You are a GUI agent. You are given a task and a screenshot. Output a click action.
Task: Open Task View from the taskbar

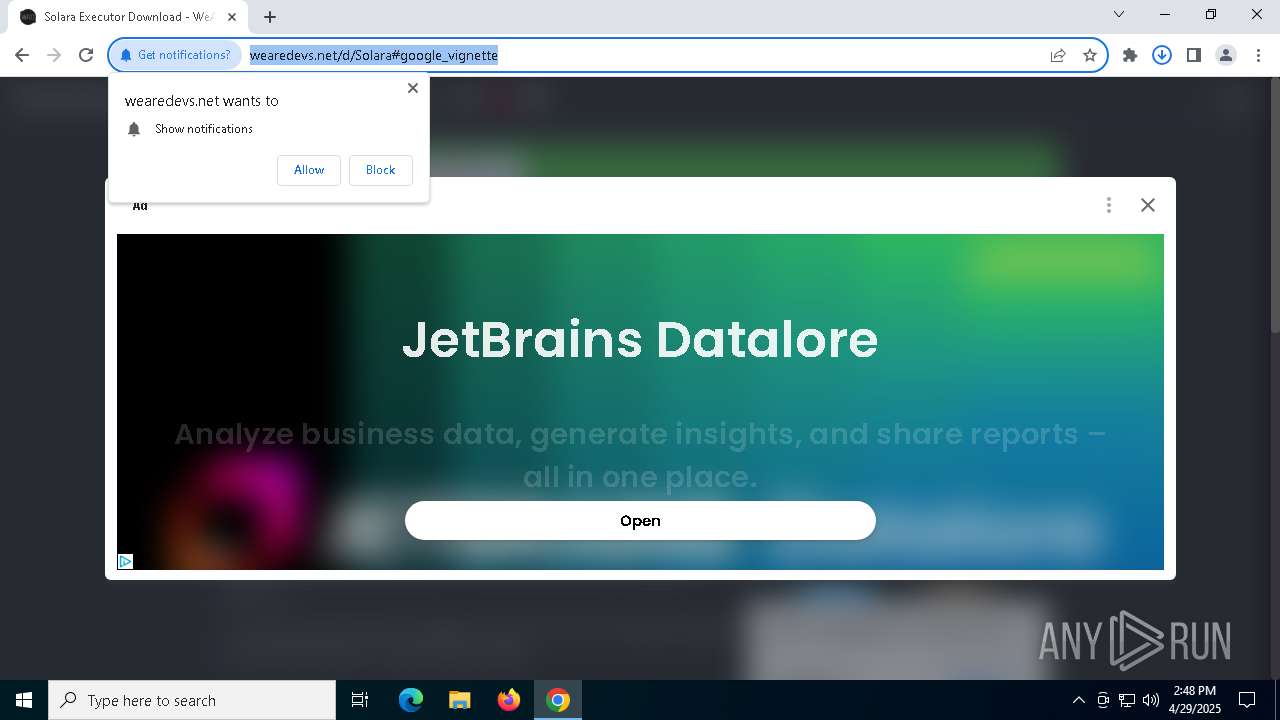click(x=360, y=700)
